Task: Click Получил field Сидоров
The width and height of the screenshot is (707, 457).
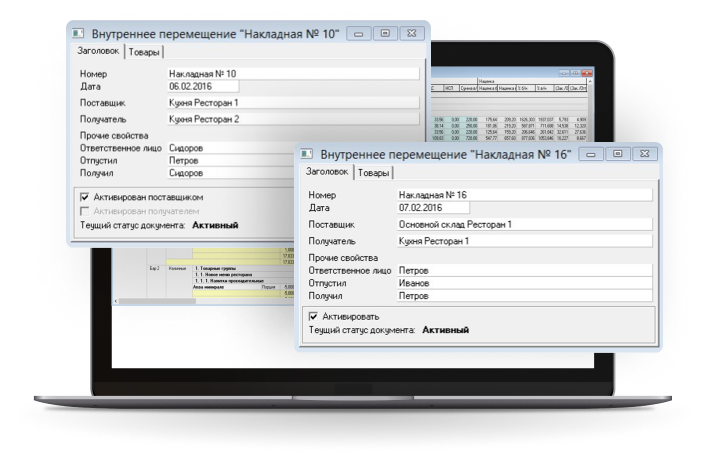Action: tap(231, 173)
